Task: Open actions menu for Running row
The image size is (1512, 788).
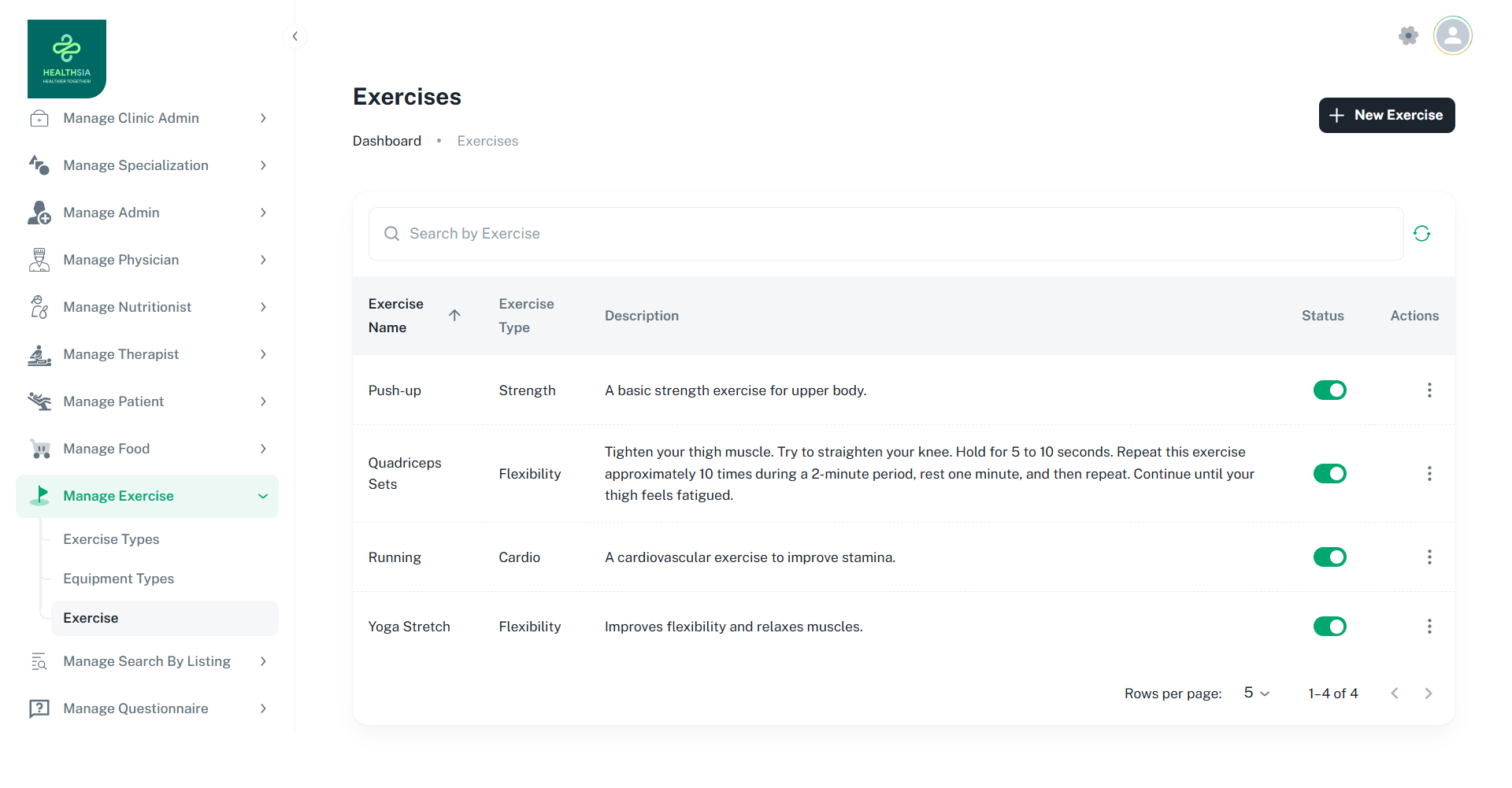Action: coord(1429,557)
